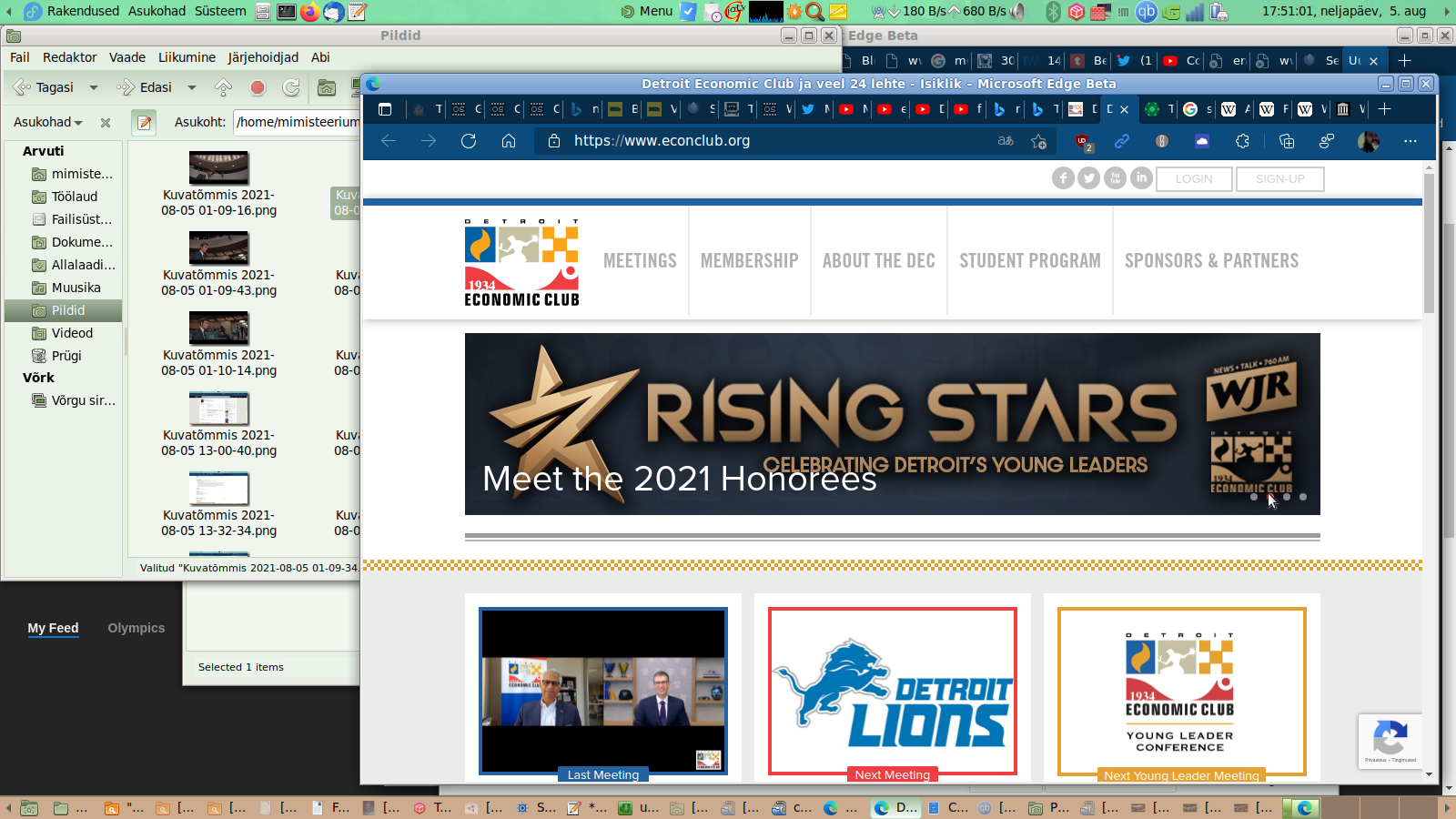The image size is (1456, 819).
Task: Visit Detroit Economic Club Twitter page
Action: click(x=1089, y=178)
